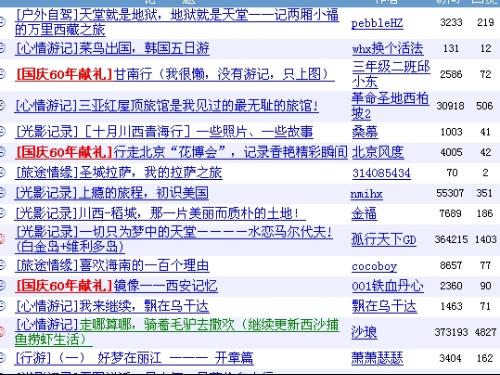Open the thread 好梦在丽江 开章篇
Screen dimensions: 500x375
[134, 358]
